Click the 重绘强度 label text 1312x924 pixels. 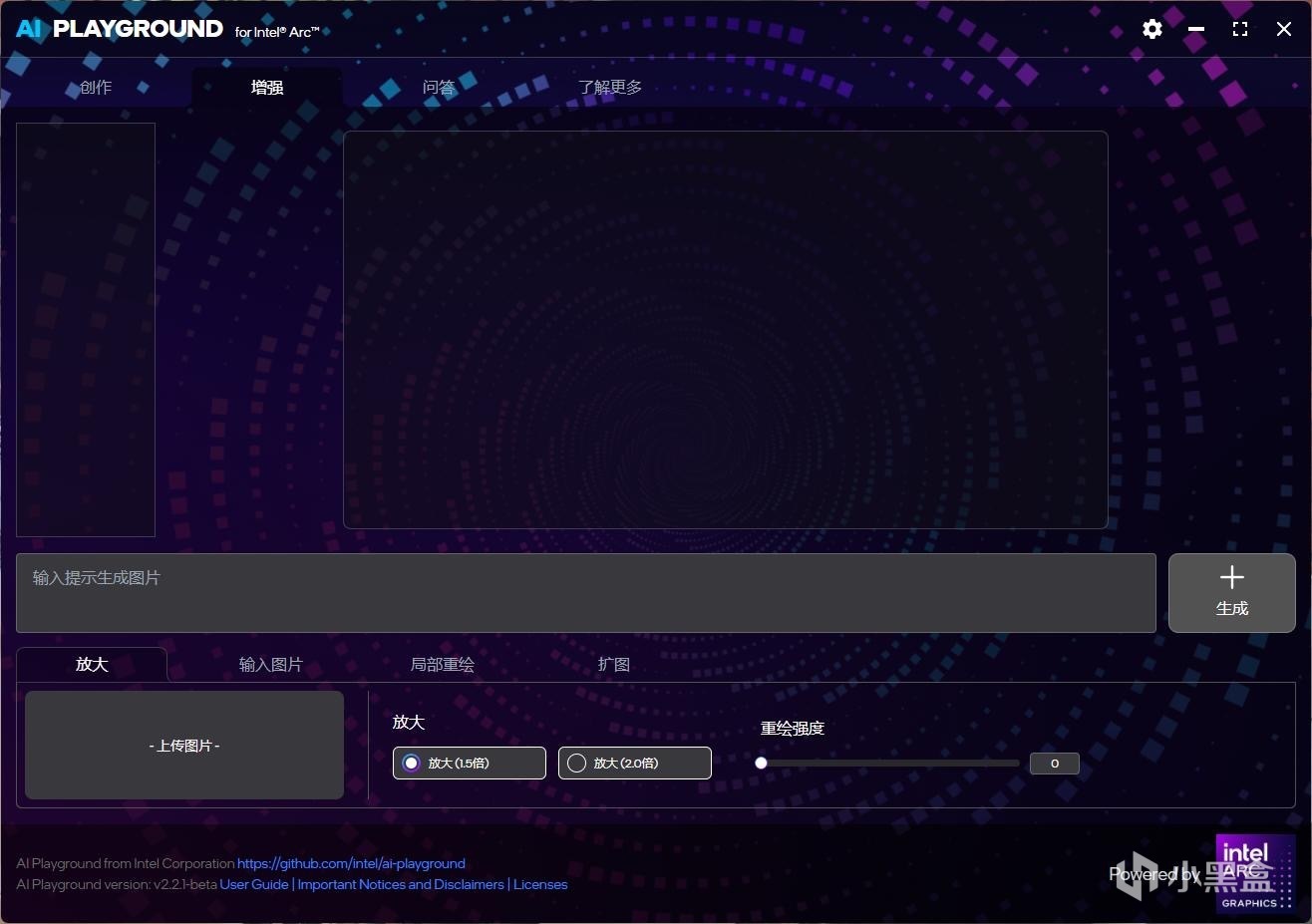[x=793, y=729]
